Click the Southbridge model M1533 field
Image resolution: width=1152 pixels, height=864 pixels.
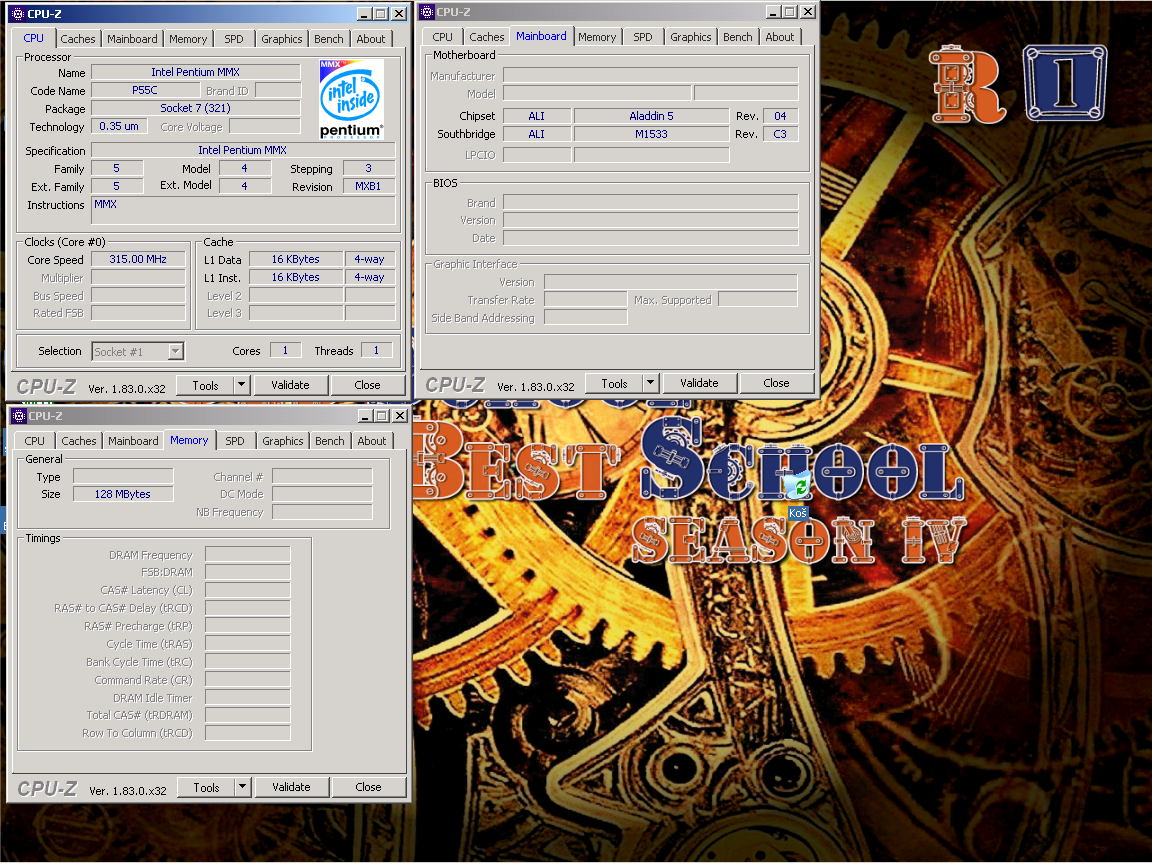coord(651,134)
